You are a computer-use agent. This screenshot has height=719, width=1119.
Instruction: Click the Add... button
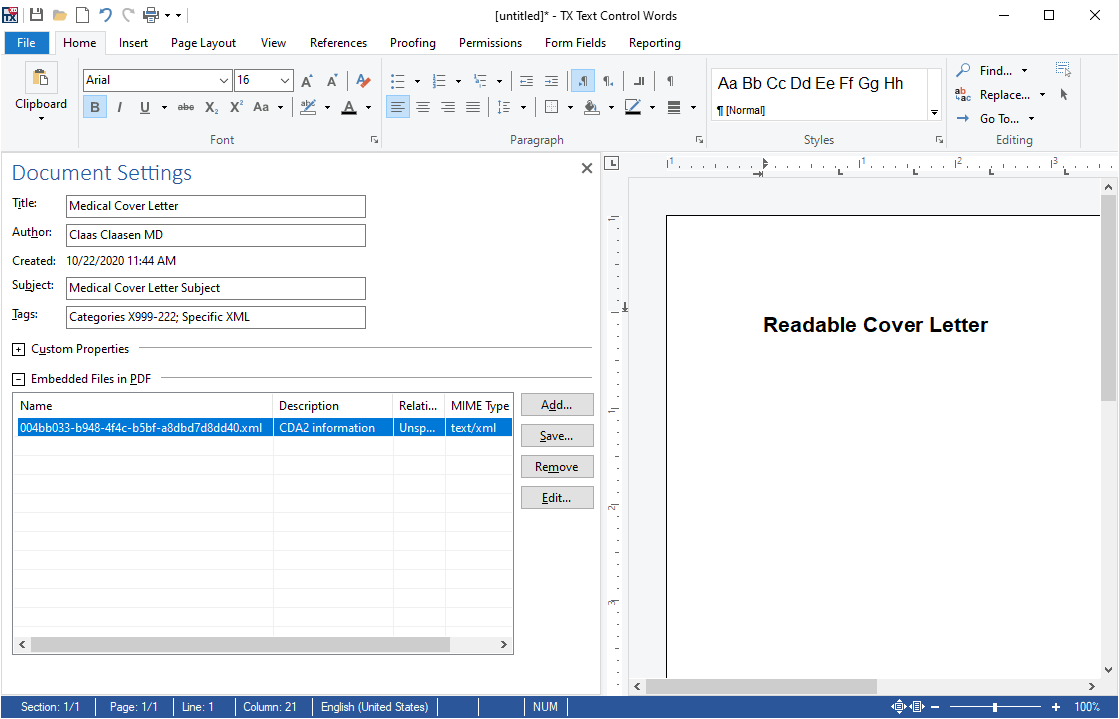pos(557,405)
